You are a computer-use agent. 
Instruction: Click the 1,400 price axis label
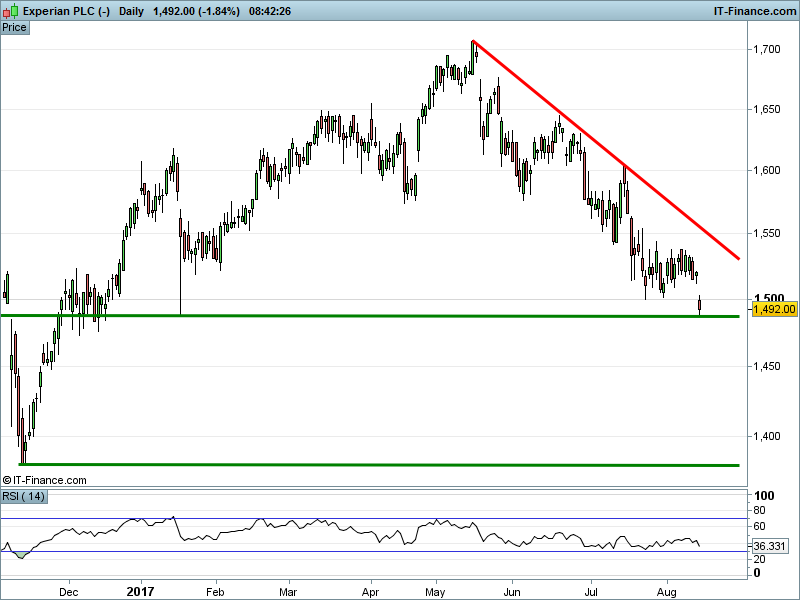coord(767,437)
